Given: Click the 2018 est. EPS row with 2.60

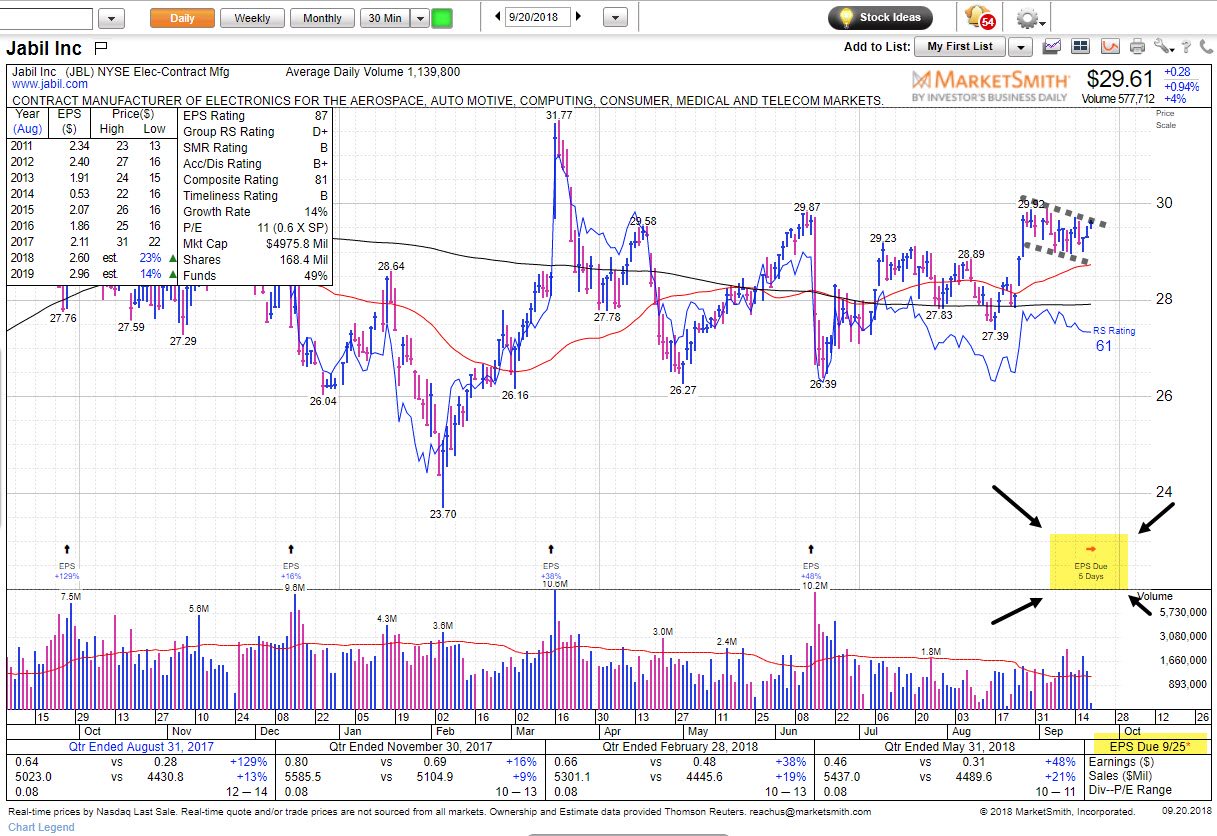Looking at the screenshot, I should 93,258.
